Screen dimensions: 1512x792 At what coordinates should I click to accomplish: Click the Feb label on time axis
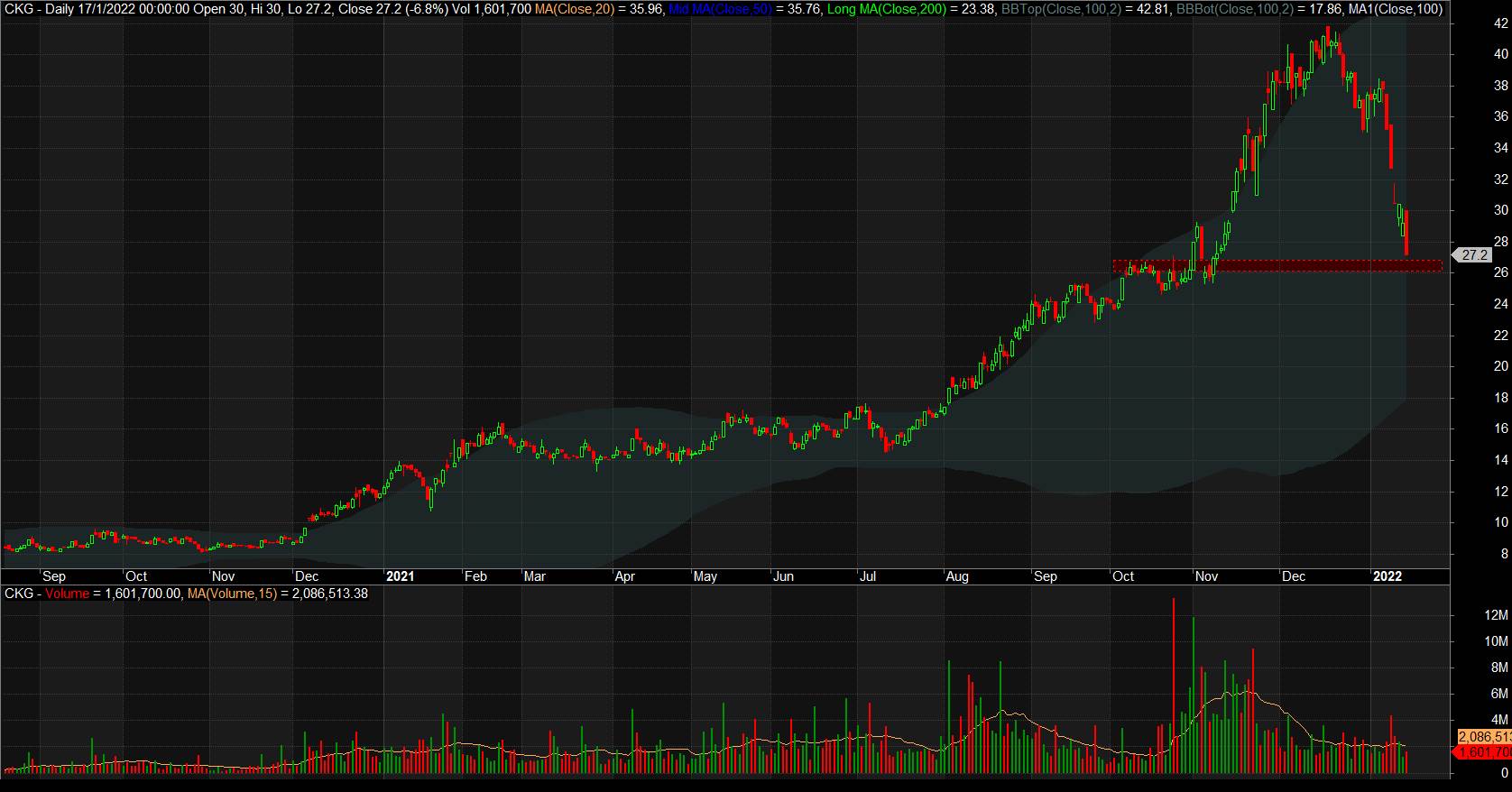pyautogui.click(x=475, y=576)
